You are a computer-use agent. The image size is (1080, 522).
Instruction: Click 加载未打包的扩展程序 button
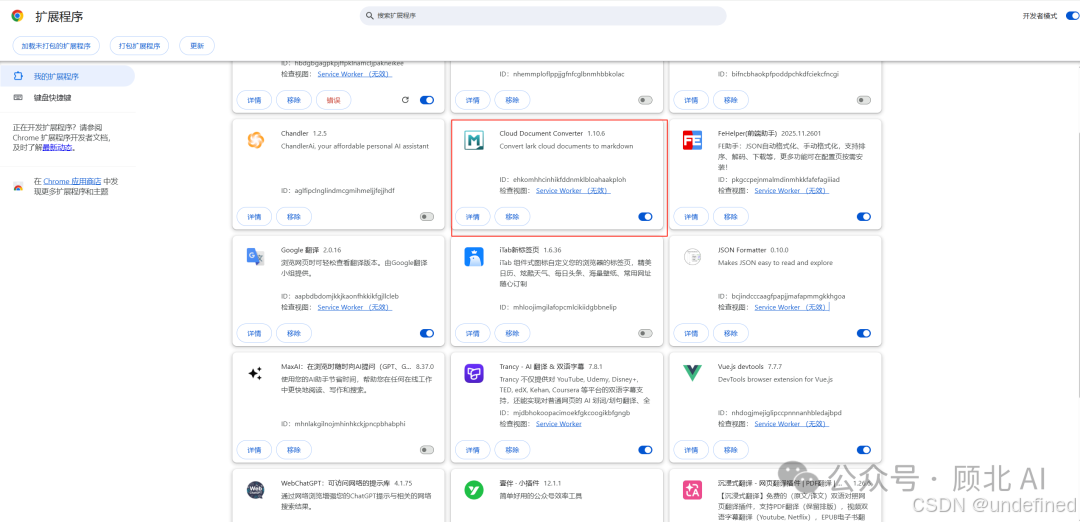pyautogui.click(x=56, y=46)
